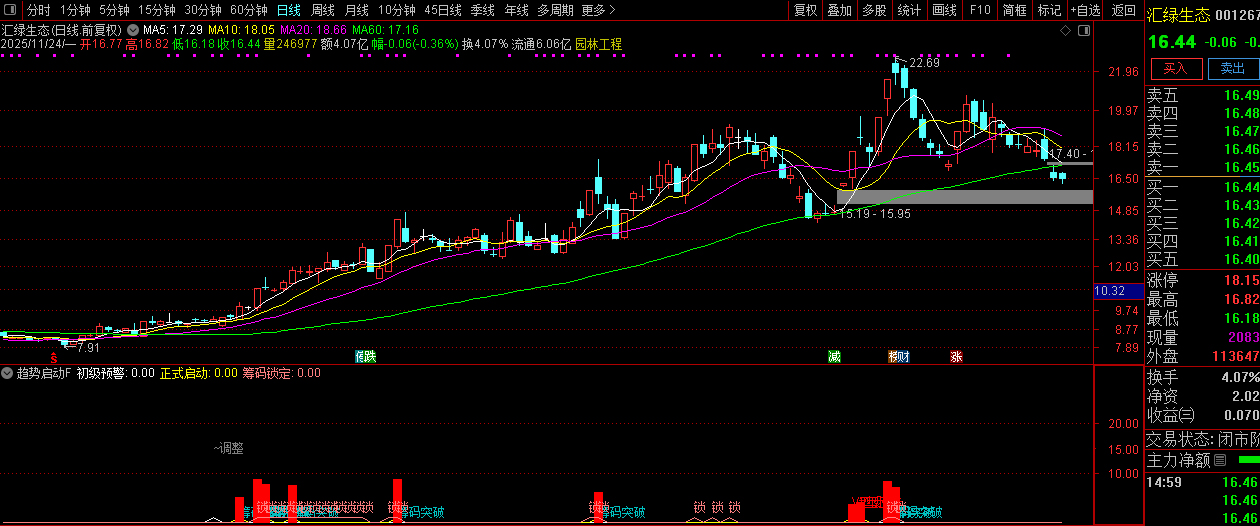The image size is (1260, 526).
Task: Switch to the 分时 view
Action: pyautogui.click(x=38, y=10)
